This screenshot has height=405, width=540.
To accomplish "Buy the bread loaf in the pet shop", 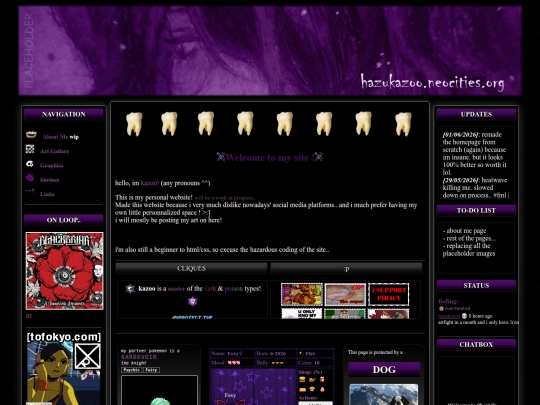I will (302, 390).
